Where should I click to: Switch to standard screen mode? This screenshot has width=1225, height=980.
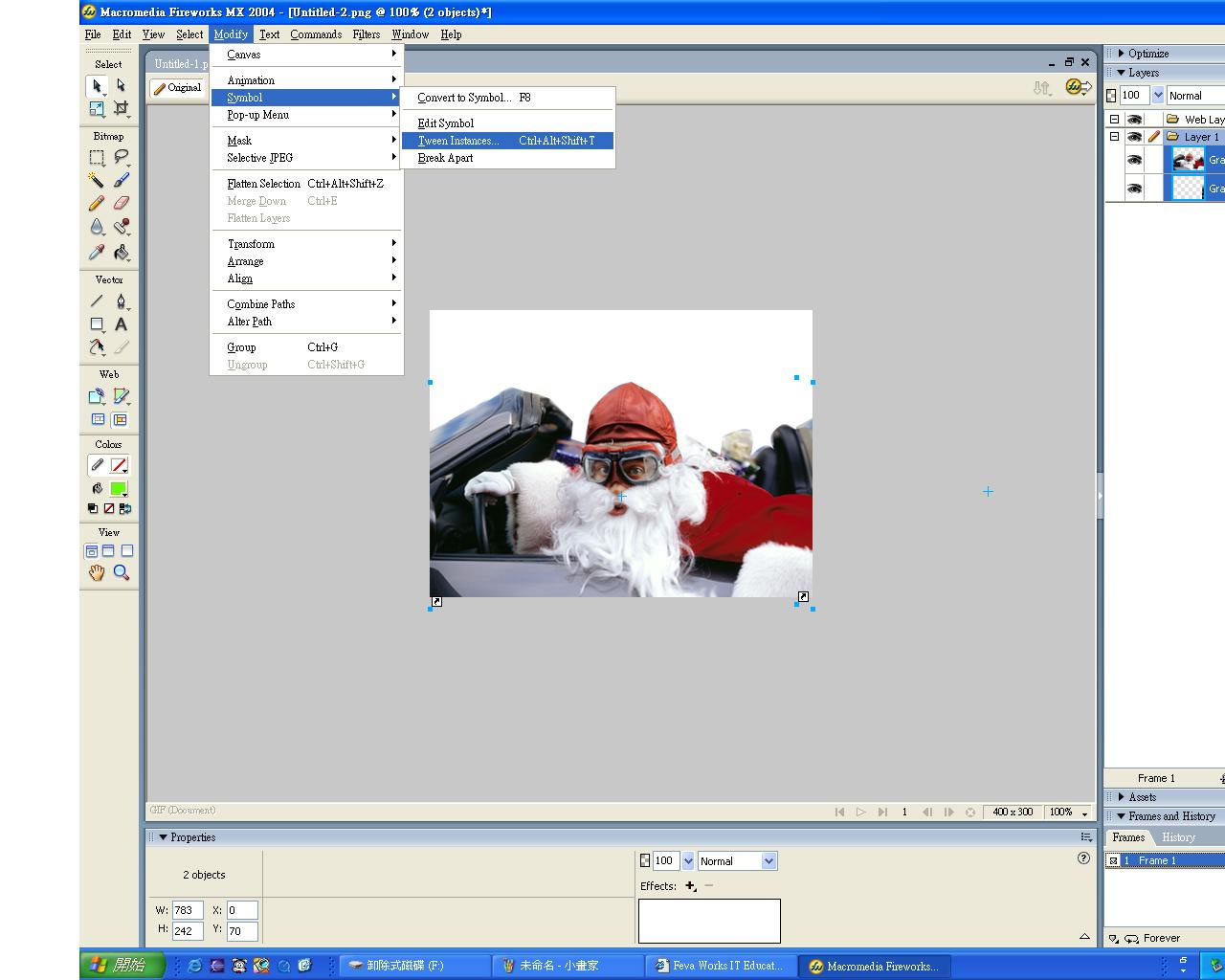(91, 551)
